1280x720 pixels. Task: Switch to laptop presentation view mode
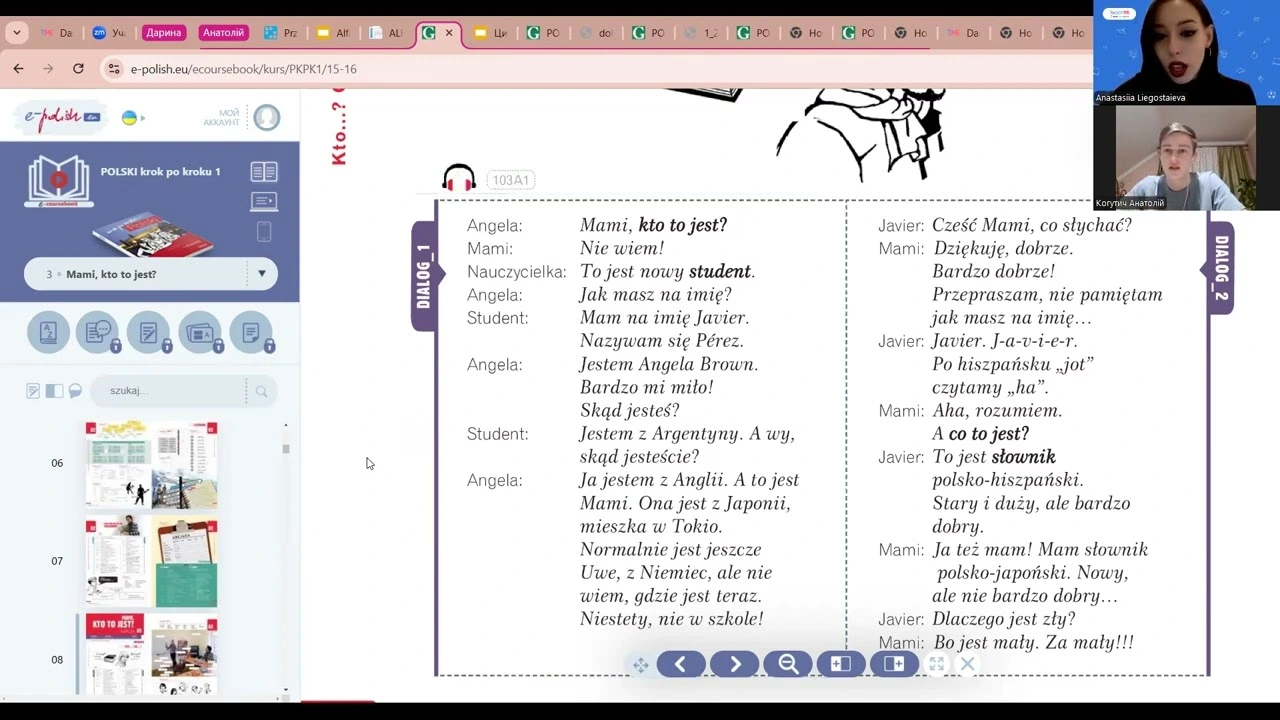click(264, 201)
